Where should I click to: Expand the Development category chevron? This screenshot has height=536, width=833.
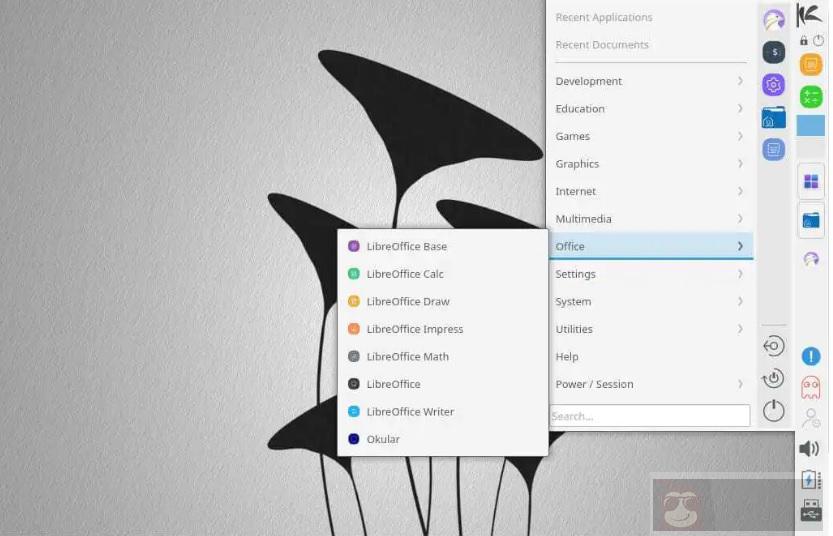[740, 81]
